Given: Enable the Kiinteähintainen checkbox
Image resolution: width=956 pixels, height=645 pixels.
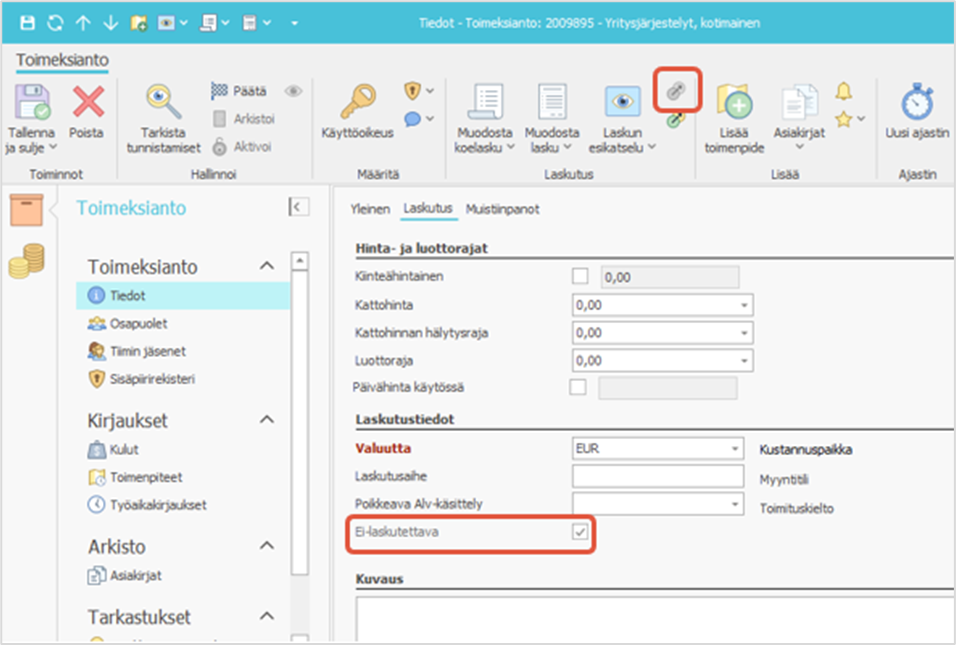Looking at the screenshot, I should pyautogui.click(x=579, y=277).
